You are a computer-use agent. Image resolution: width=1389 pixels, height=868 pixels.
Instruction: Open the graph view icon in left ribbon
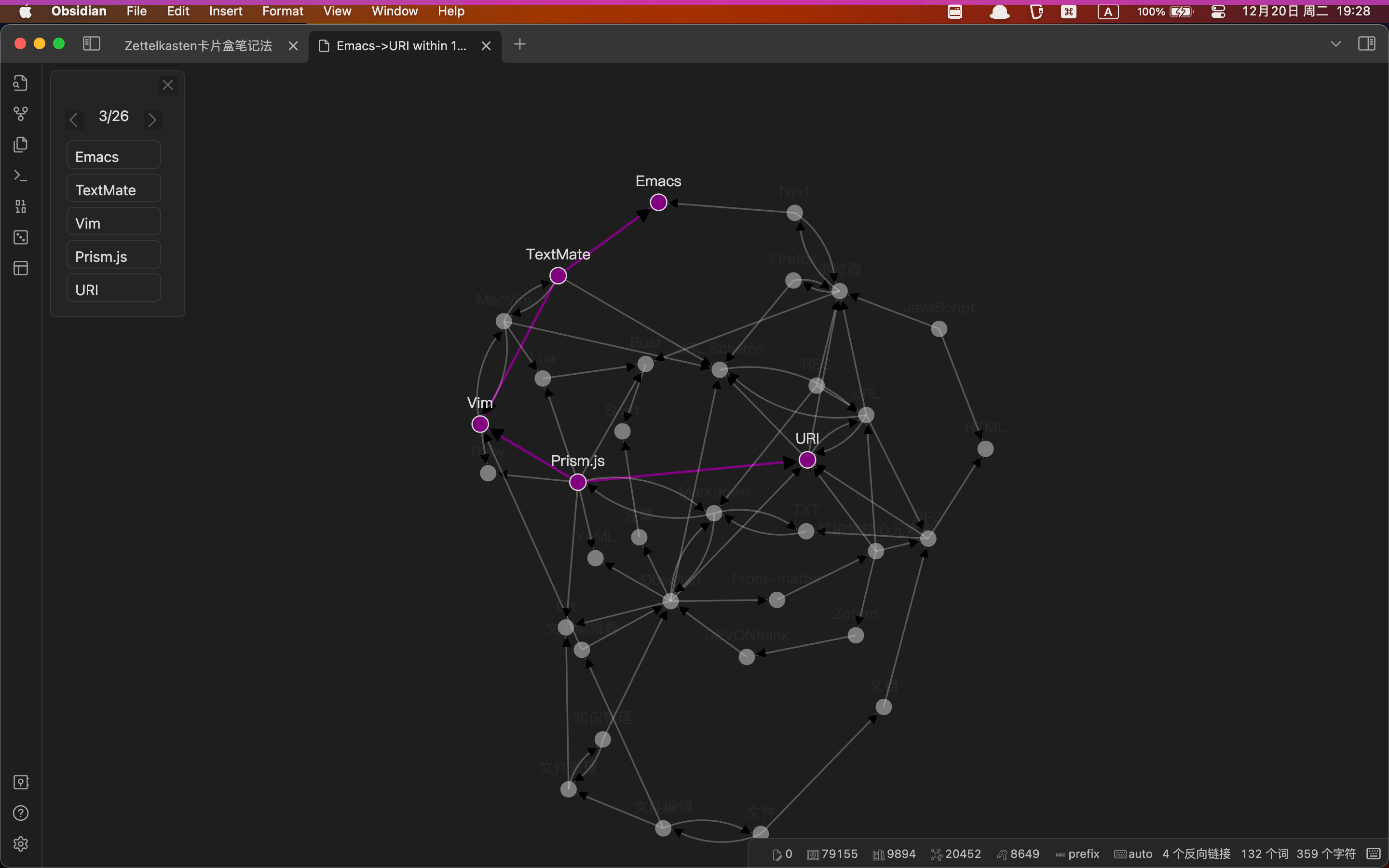coord(21,113)
